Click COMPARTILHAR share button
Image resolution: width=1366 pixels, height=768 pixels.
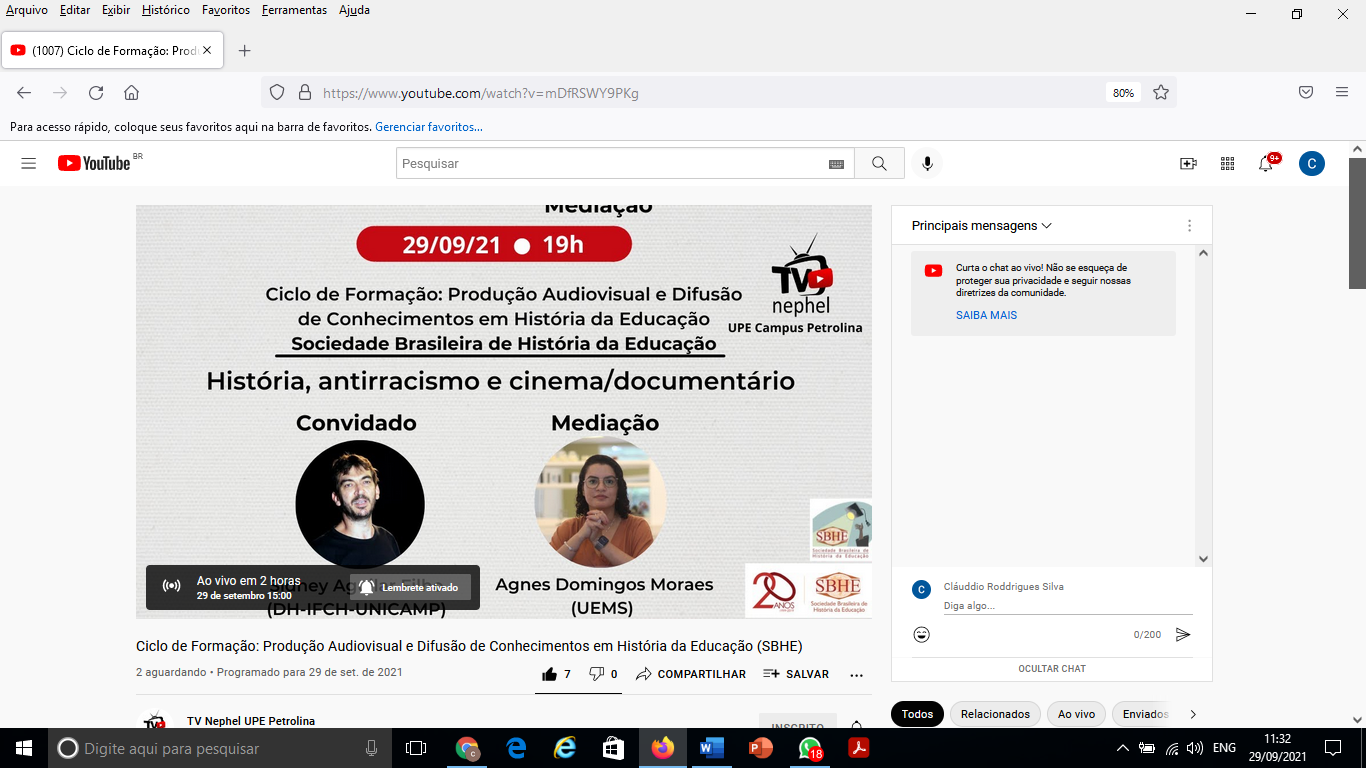point(691,674)
